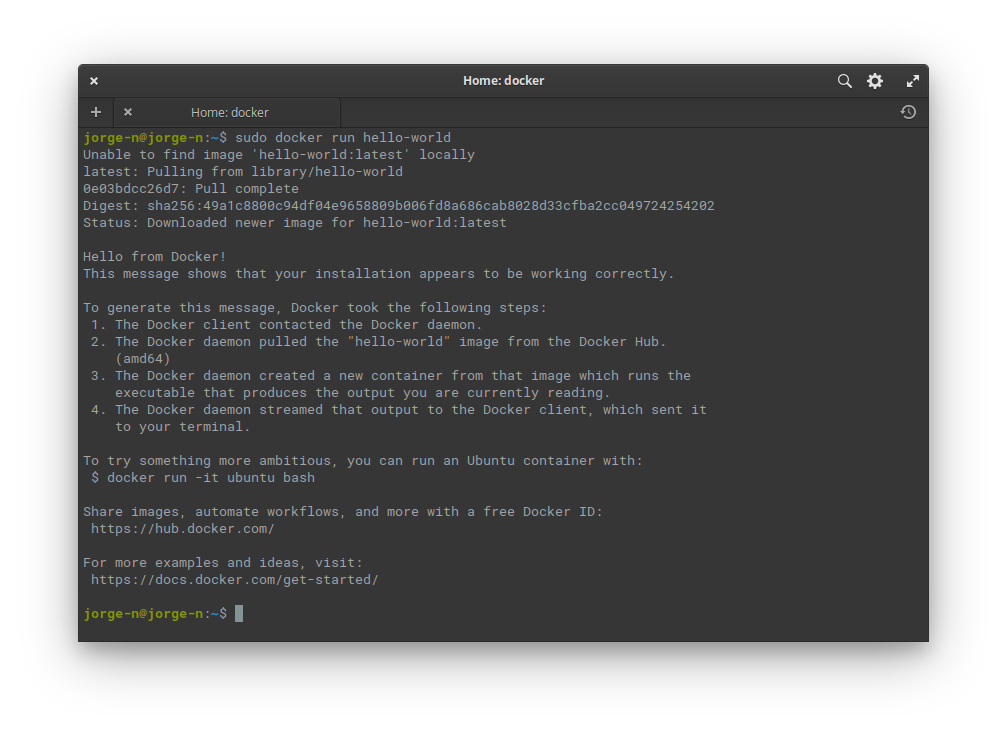
Task: Click 'Status: Downloaded newer image' line
Action: [x=295, y=223]
